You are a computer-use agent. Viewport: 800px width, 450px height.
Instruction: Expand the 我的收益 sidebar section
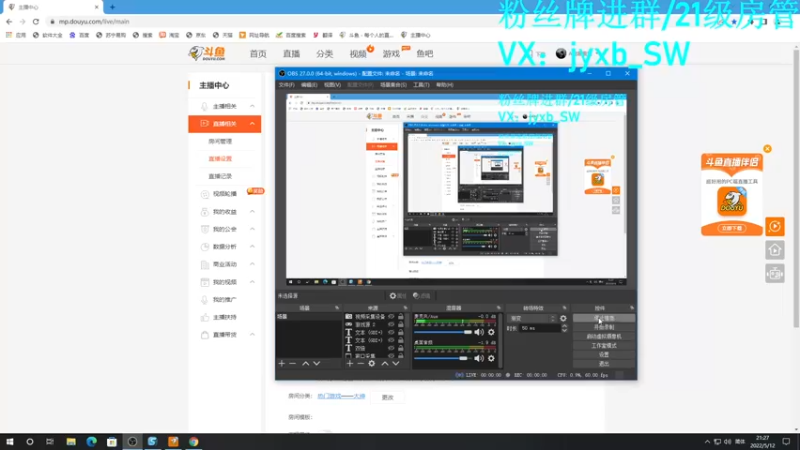tap(252, 212)
